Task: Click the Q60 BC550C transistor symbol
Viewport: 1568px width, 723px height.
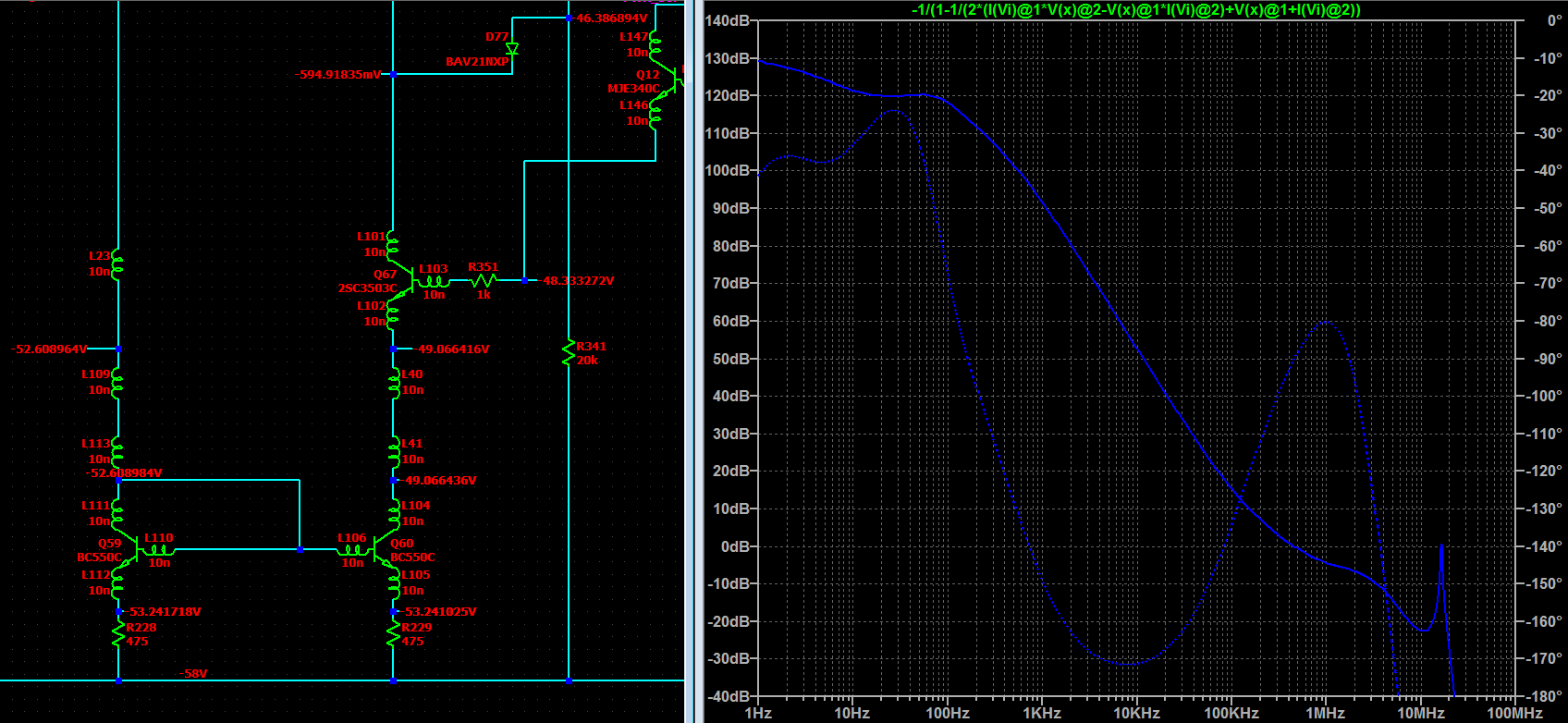Action: point(384,550)
